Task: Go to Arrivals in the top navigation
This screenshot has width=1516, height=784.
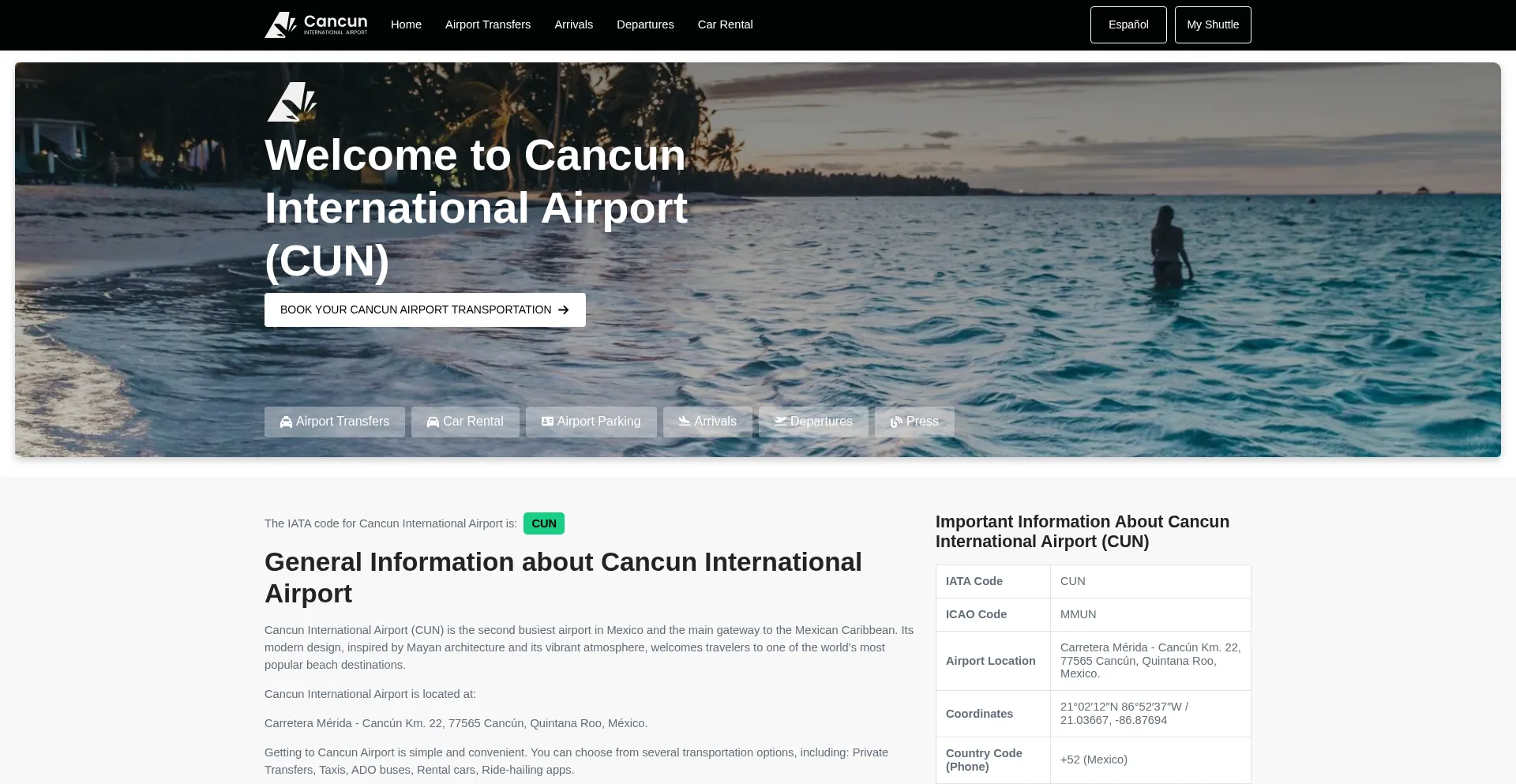Action: 573,24
